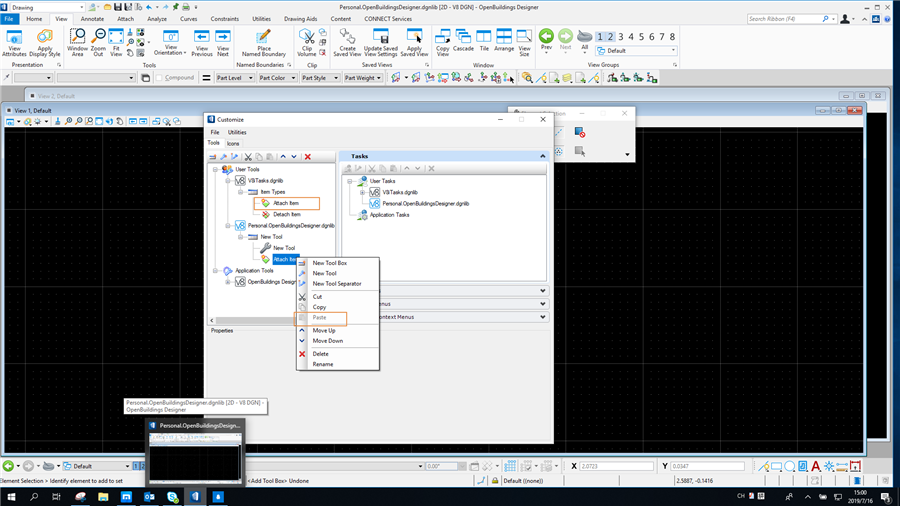Image resolution: width=900 pixels, height=506 pixels.
Task: Click move up arrow in Customize tools toolbar
Action: tap(283, 157)
